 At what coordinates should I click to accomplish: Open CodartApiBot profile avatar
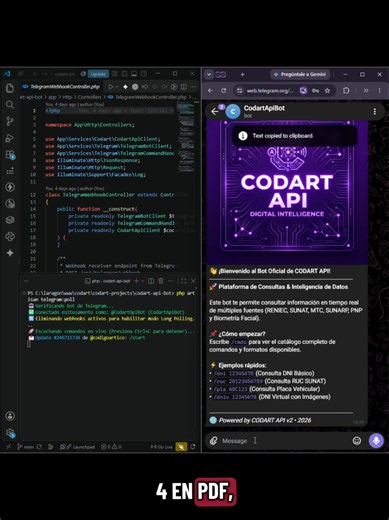point(233,112)
